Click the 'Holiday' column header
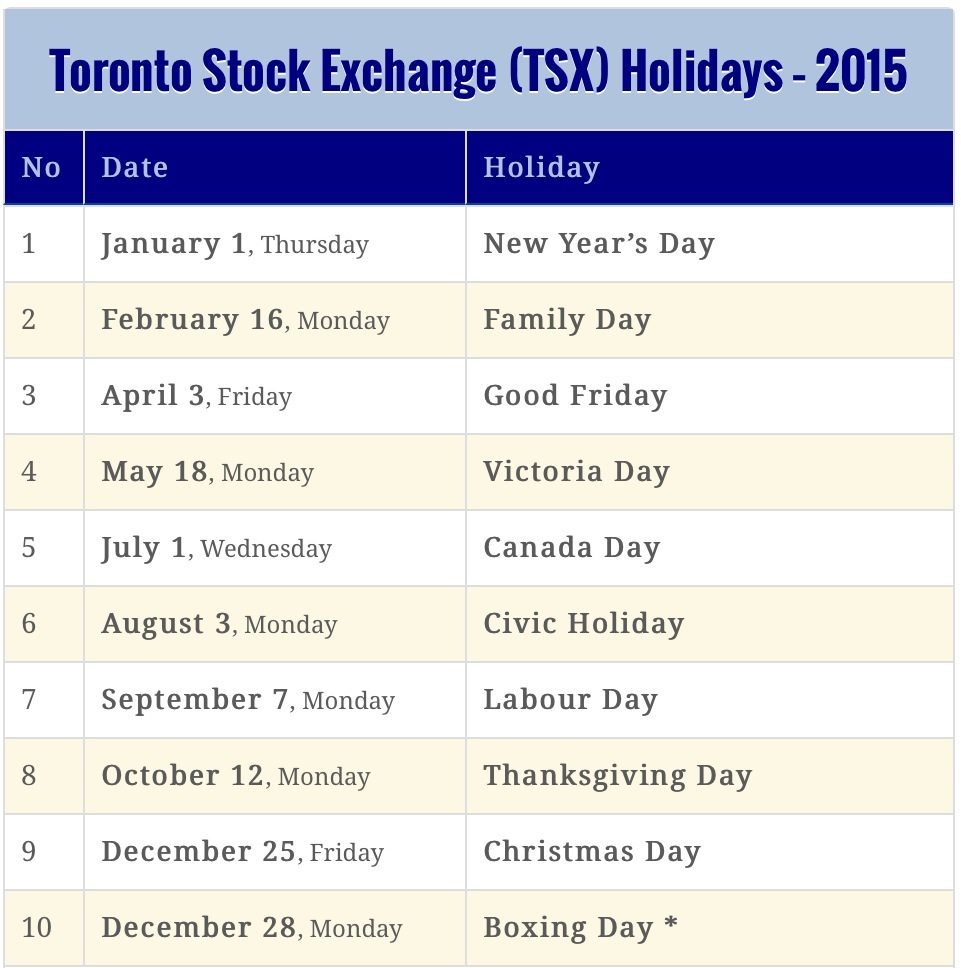 click(x=541, y=167)
